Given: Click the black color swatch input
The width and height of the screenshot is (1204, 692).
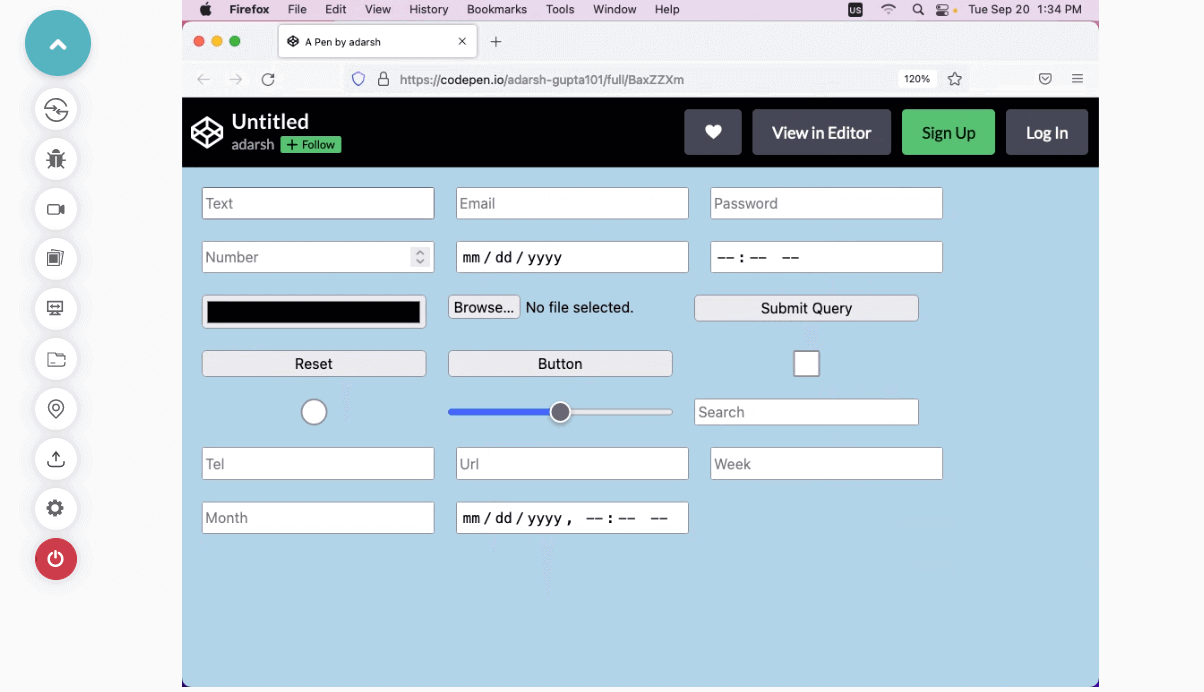Looking at the screenshot, I should click(313, 311).
